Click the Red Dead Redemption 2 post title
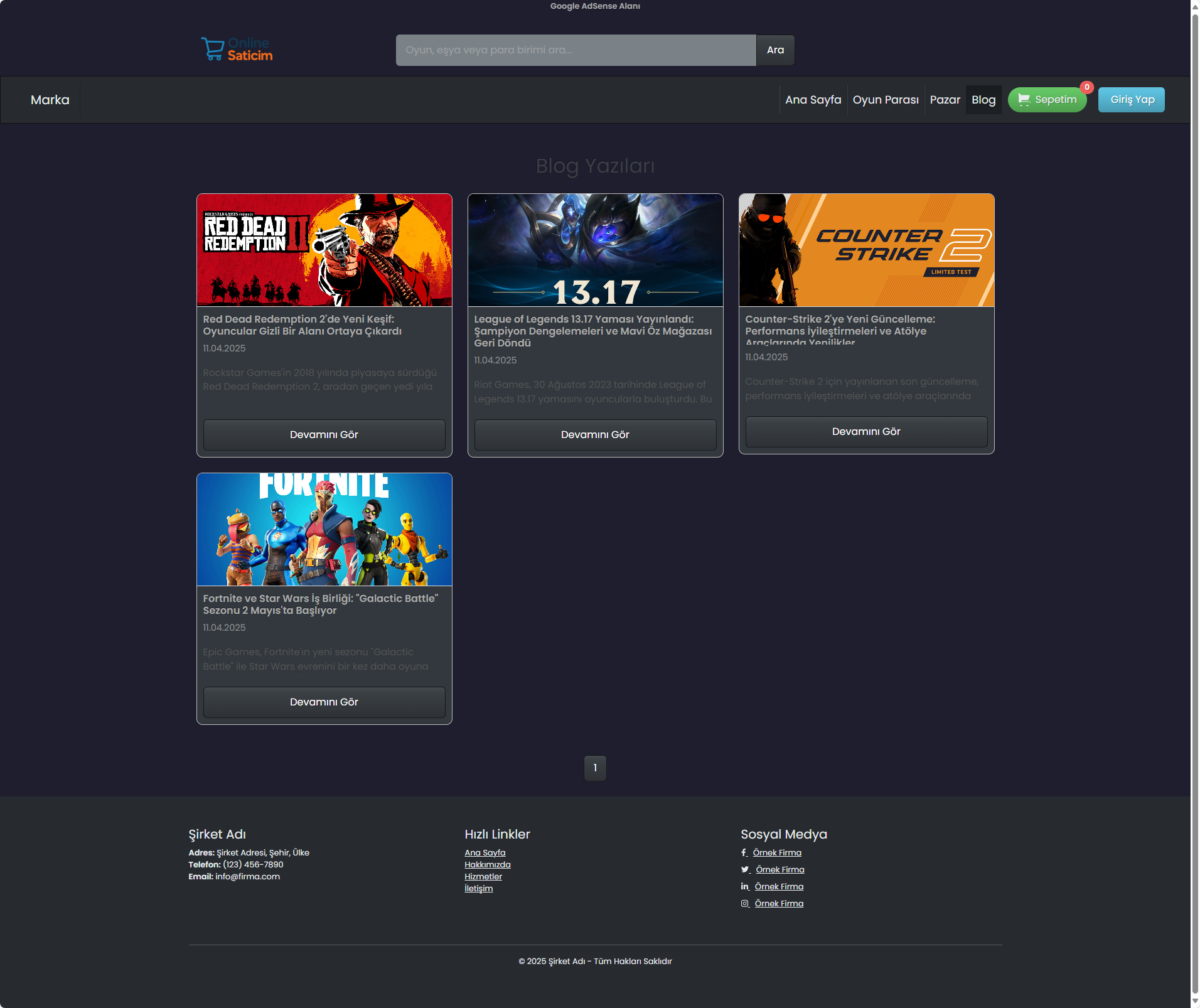The image size is (1200, 1008). point(303,325)
